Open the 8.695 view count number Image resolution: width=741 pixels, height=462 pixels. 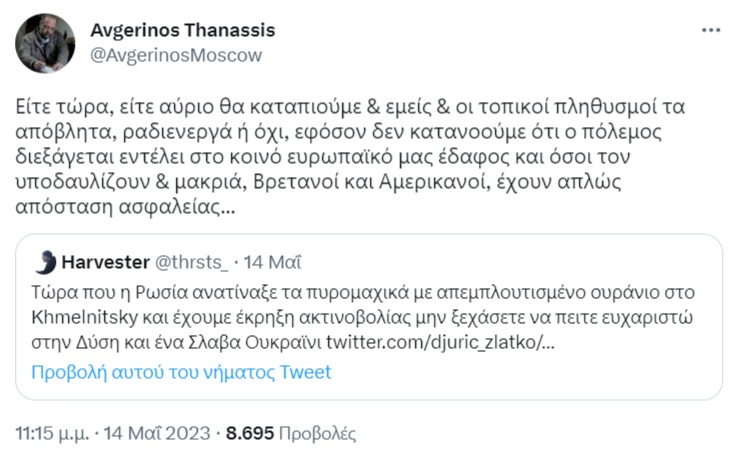point(250,433)
